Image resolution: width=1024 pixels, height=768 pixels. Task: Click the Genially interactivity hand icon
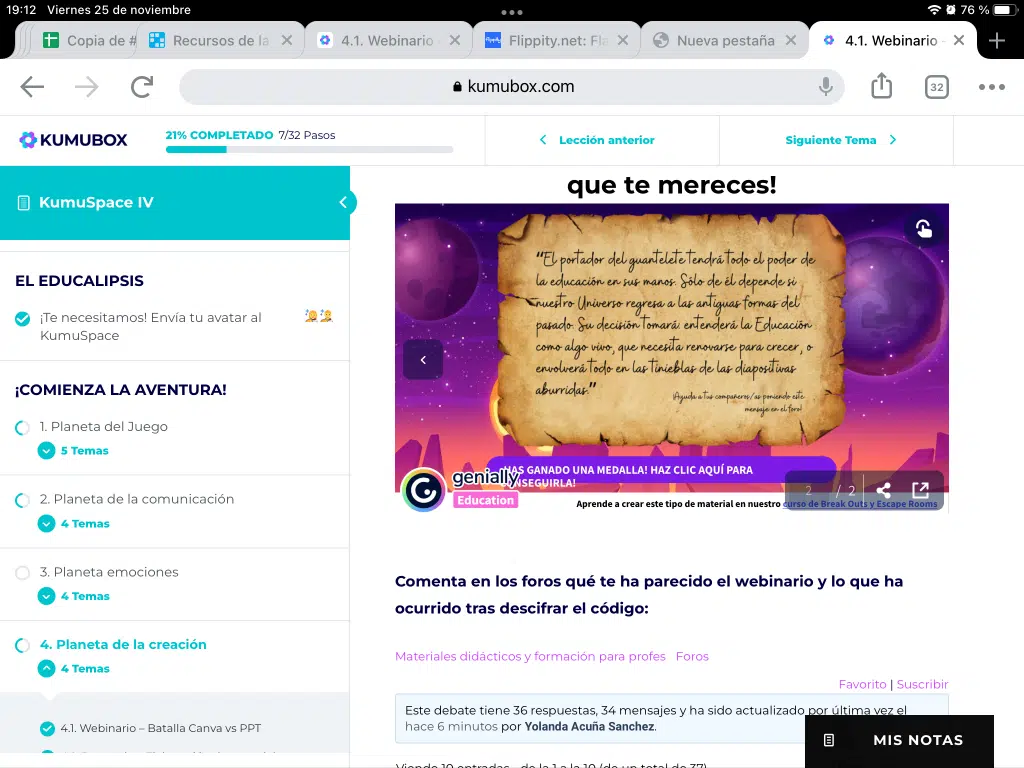coord(923,229)
